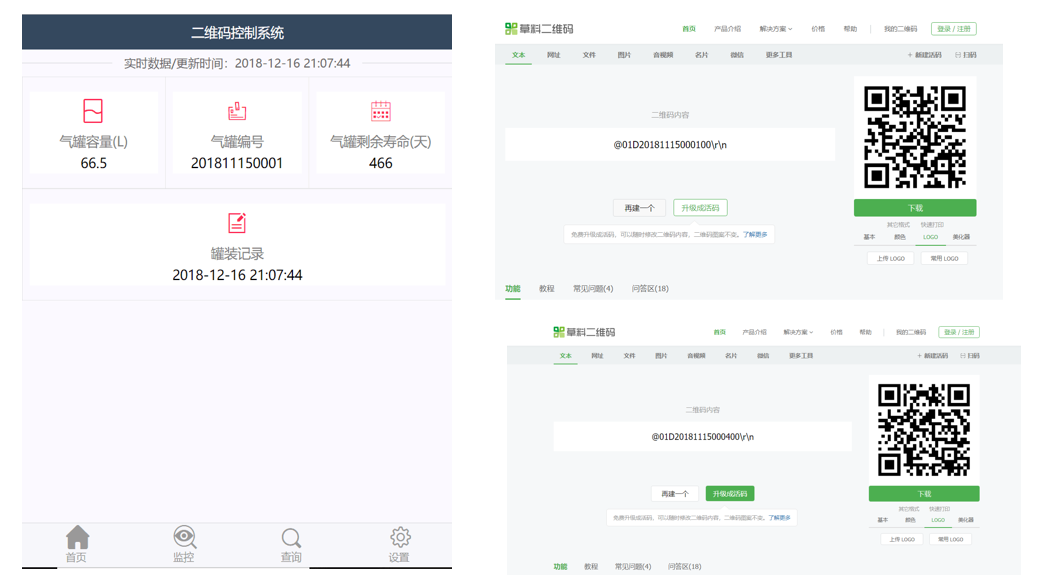Open the 监控 eye icon in the app
1037x583 pixels.
click(185, 537)
